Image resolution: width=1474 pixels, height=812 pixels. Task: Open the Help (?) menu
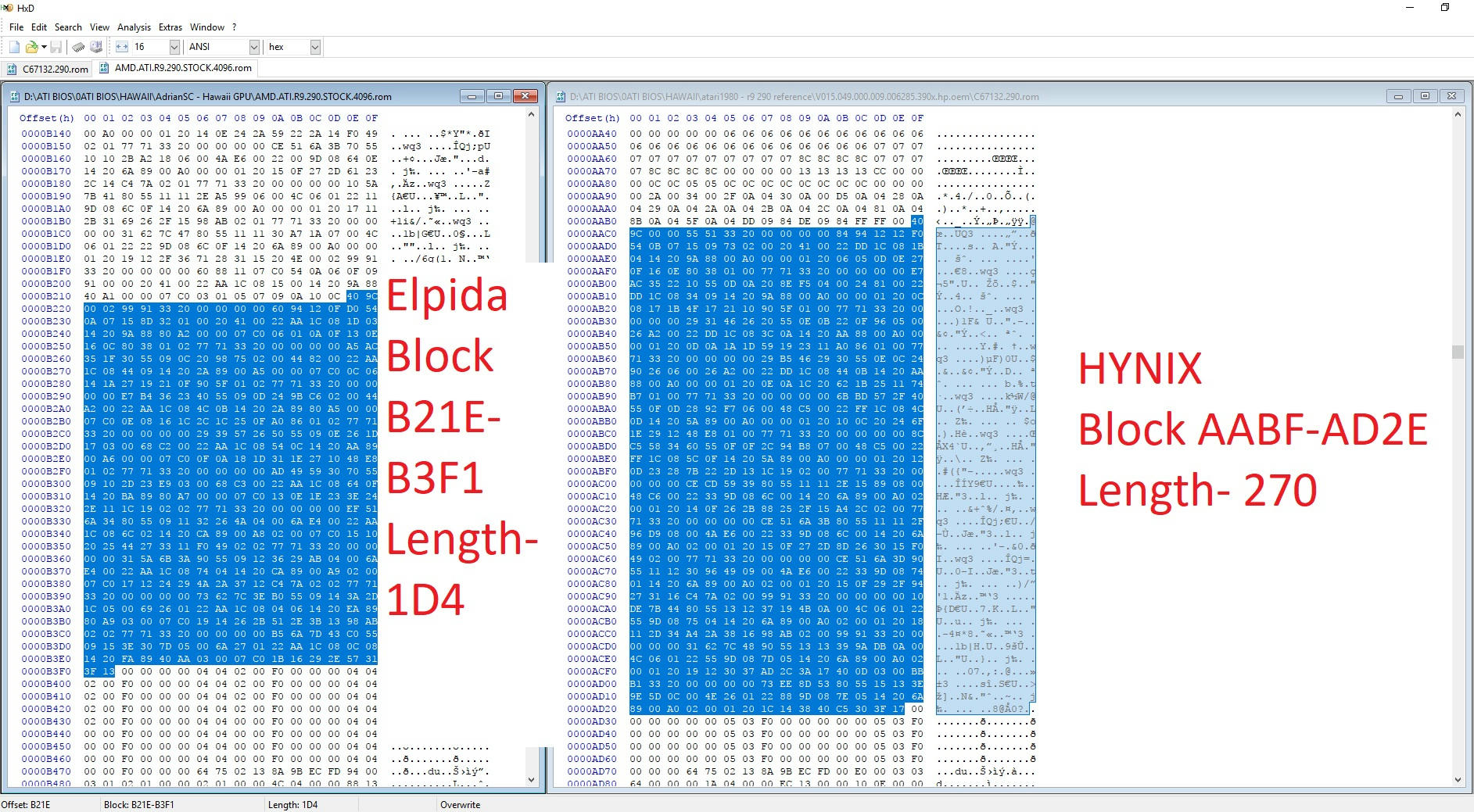point(233,27)
